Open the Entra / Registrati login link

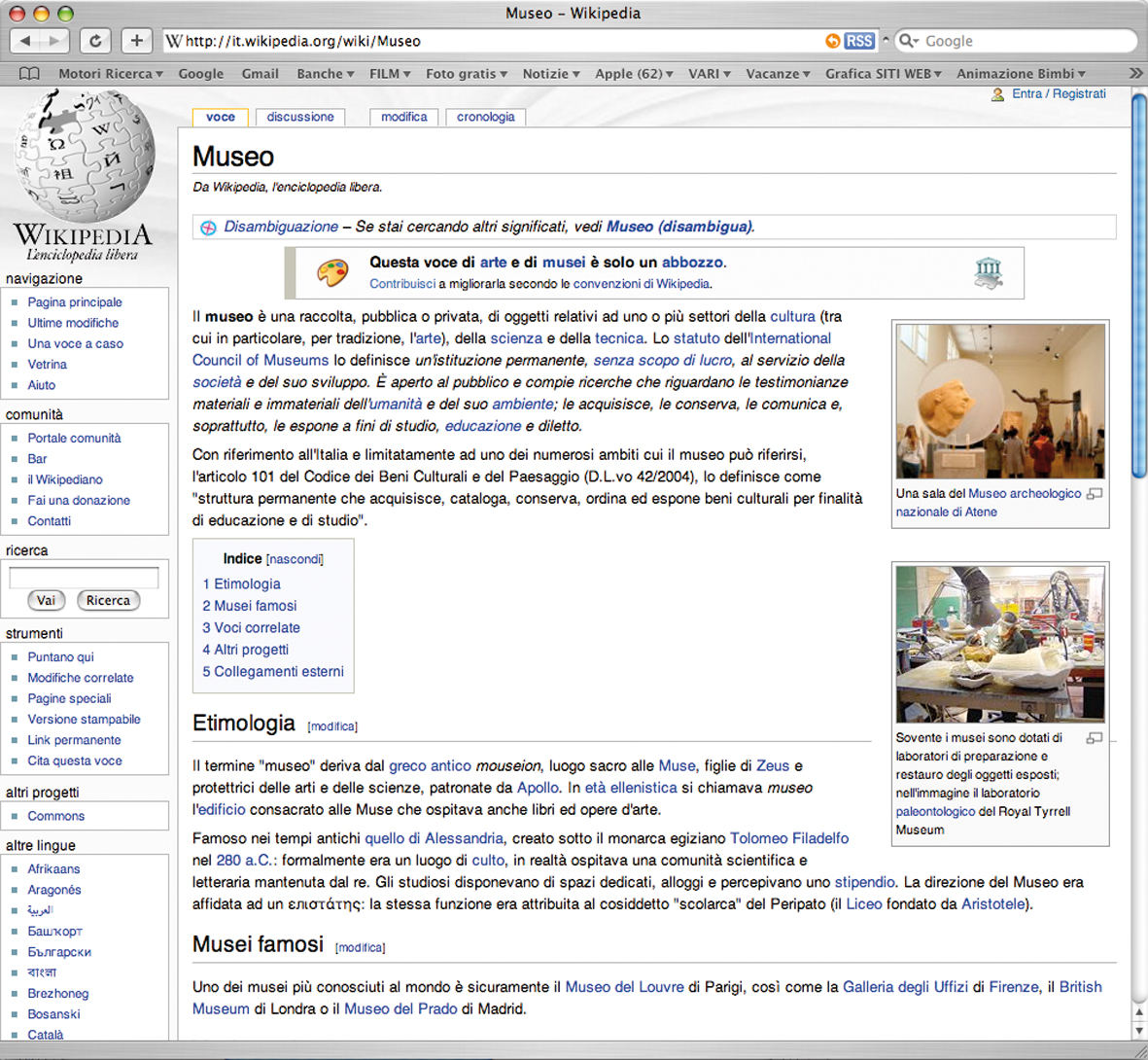1059,93
